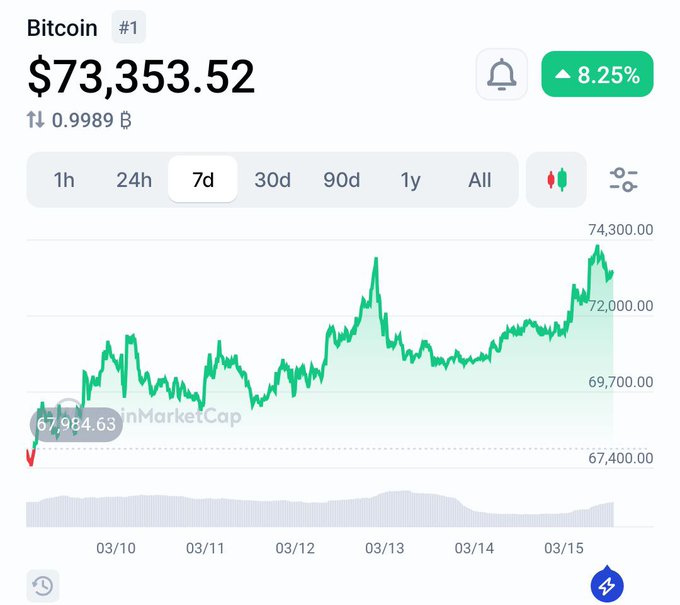
Task: Show All time price history
Action: 480,180
